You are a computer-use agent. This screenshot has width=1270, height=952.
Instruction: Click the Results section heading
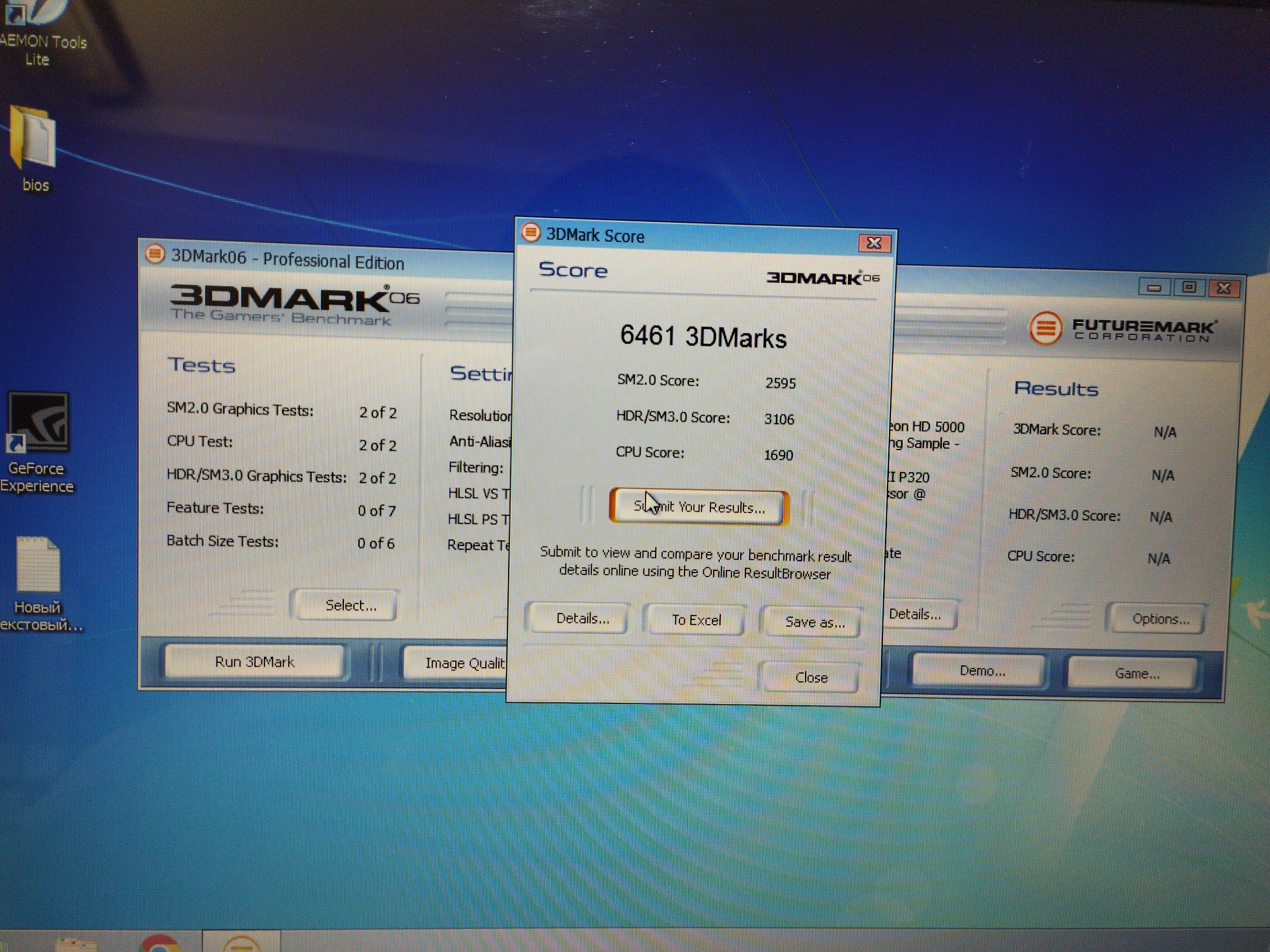coord(1056,388)
